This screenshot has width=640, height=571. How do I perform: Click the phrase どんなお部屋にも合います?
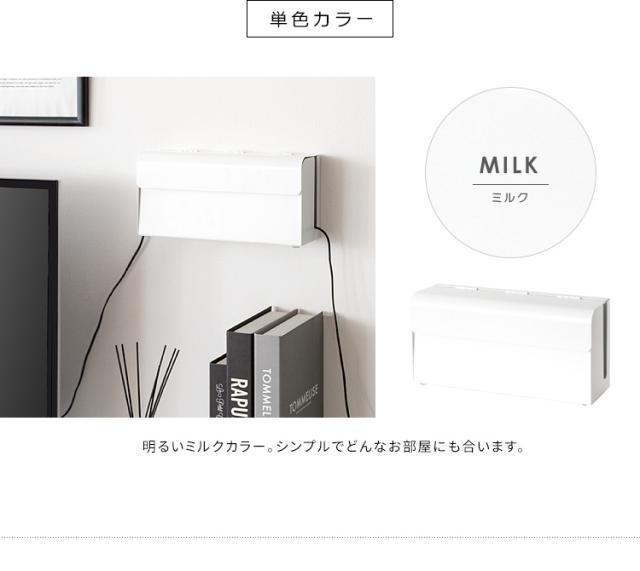[429, 447]
